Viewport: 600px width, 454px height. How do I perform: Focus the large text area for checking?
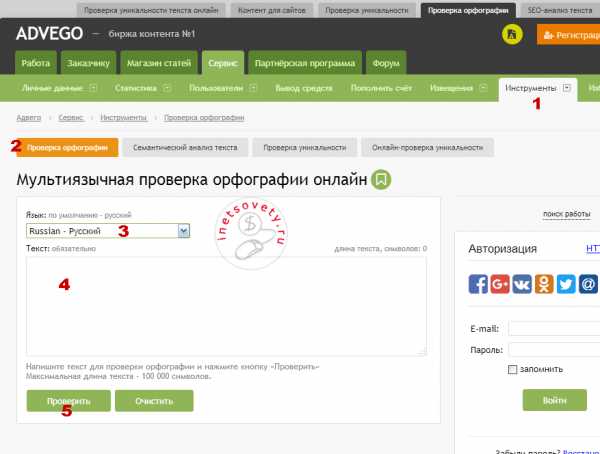[x=226, y=306]
